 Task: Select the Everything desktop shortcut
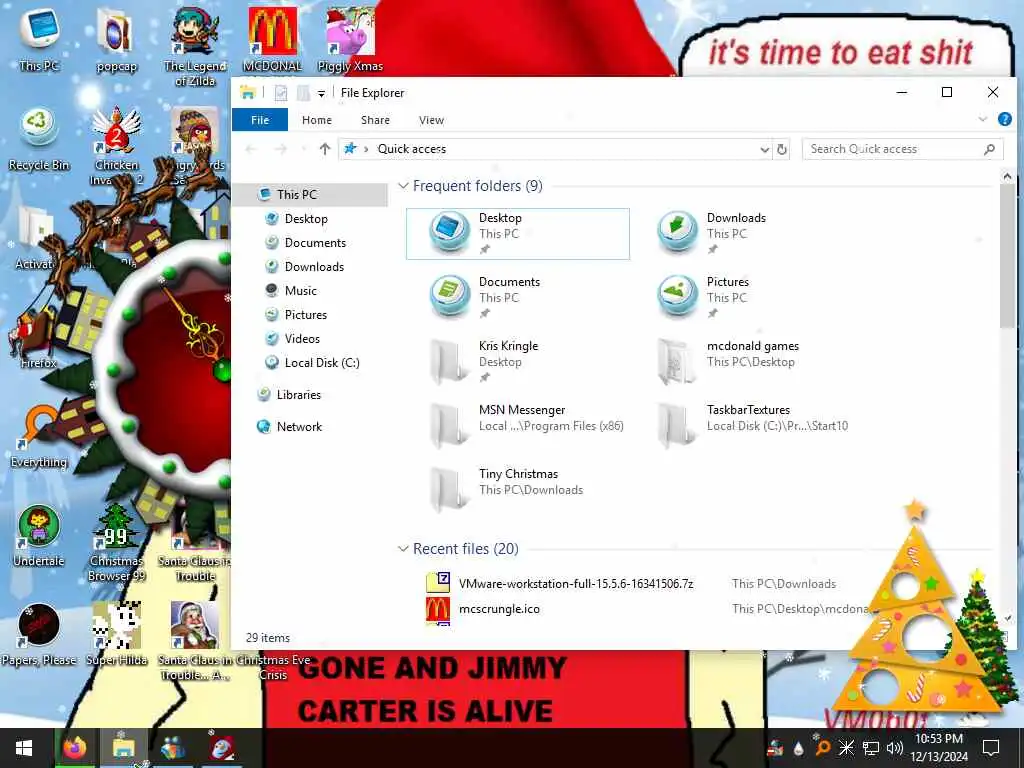(x=39, y=436)
